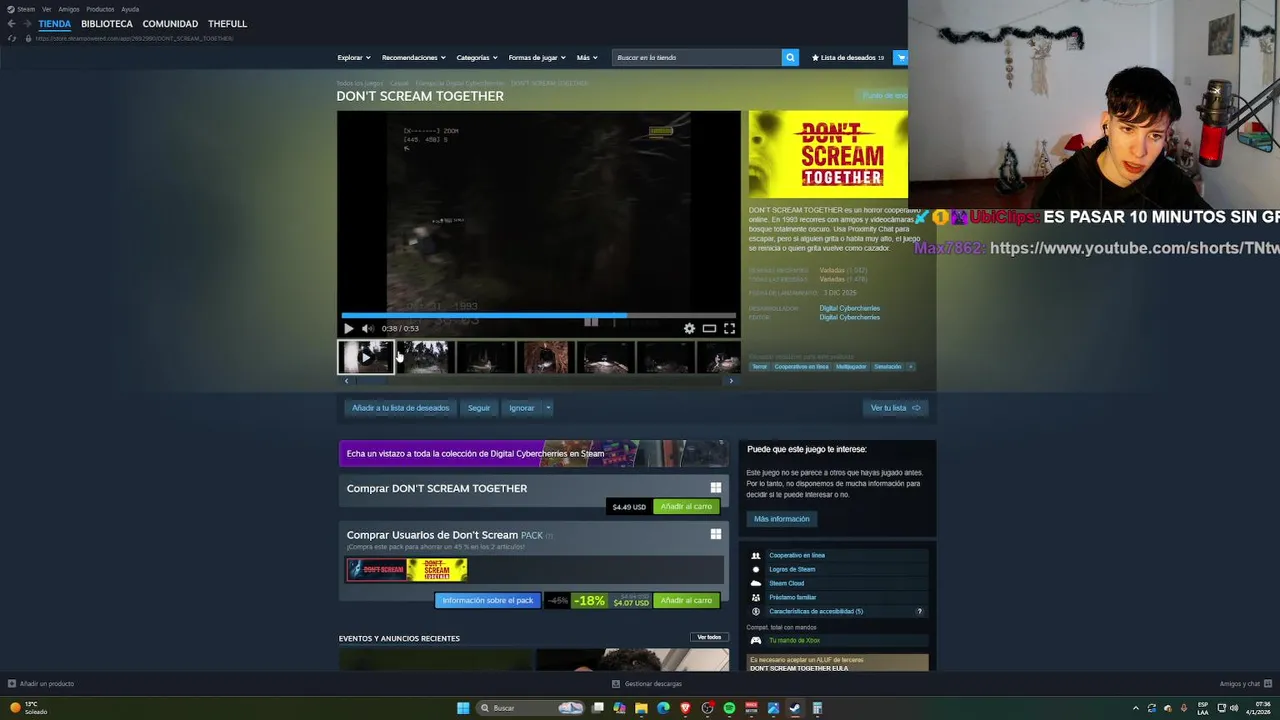Seek on the trailer progress bar
The height and width of the screenshot is (720, 1280).
(538, 315)
